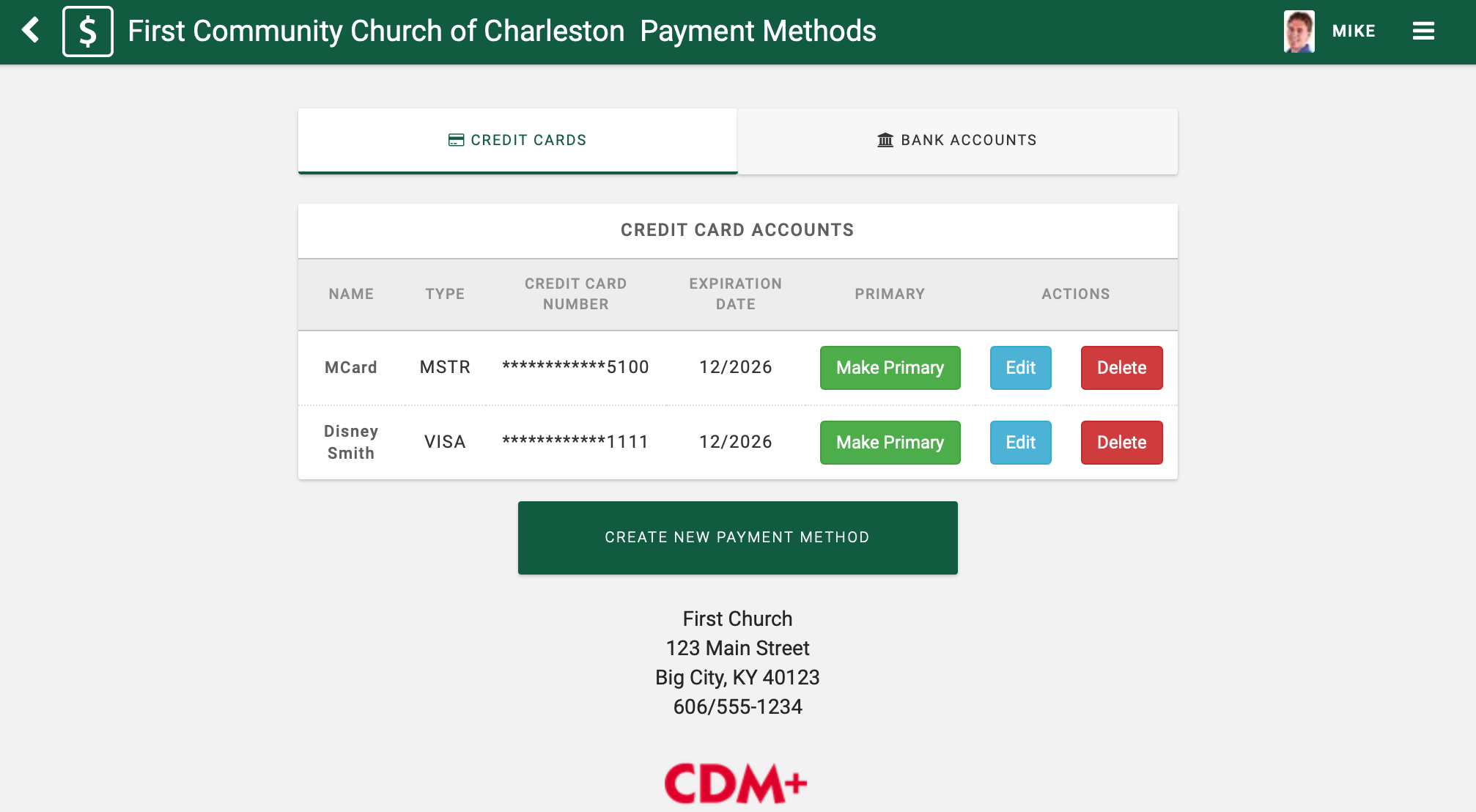Click Create New Payment Method button
The width and height of the screenshot is (1476, 812).
coord(737,538)
